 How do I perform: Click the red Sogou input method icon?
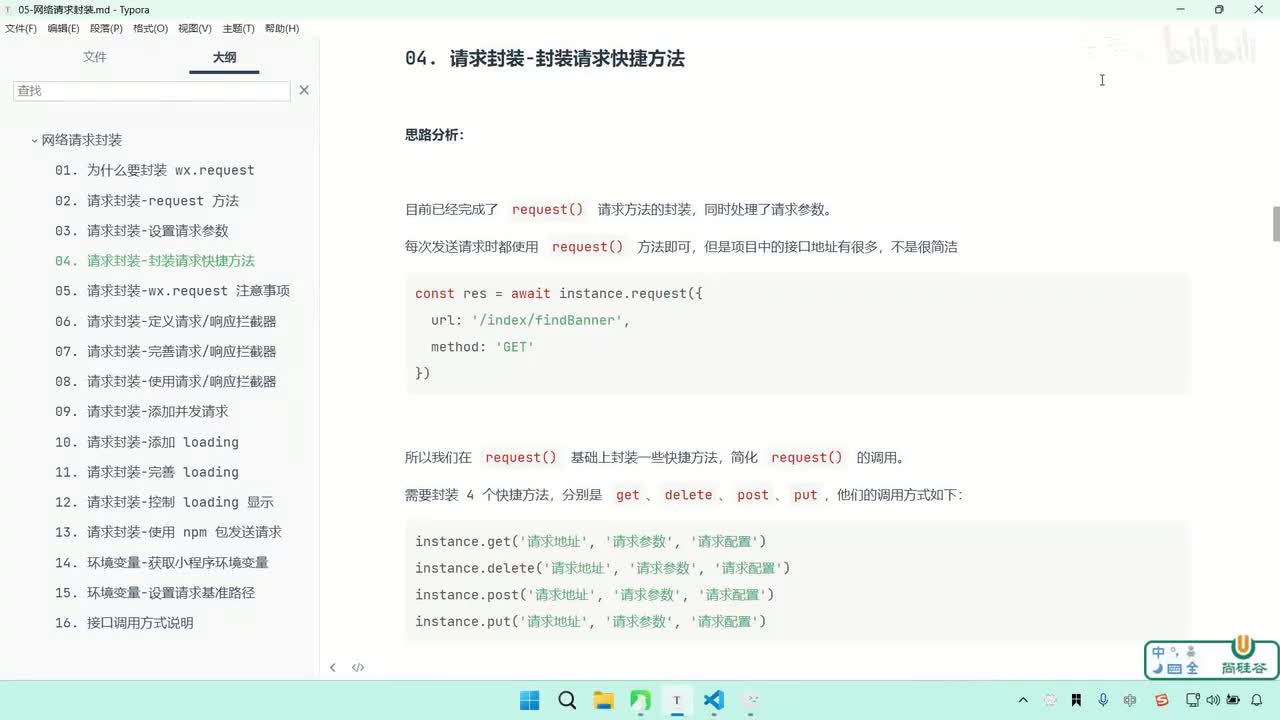[x=1162, y=700]
